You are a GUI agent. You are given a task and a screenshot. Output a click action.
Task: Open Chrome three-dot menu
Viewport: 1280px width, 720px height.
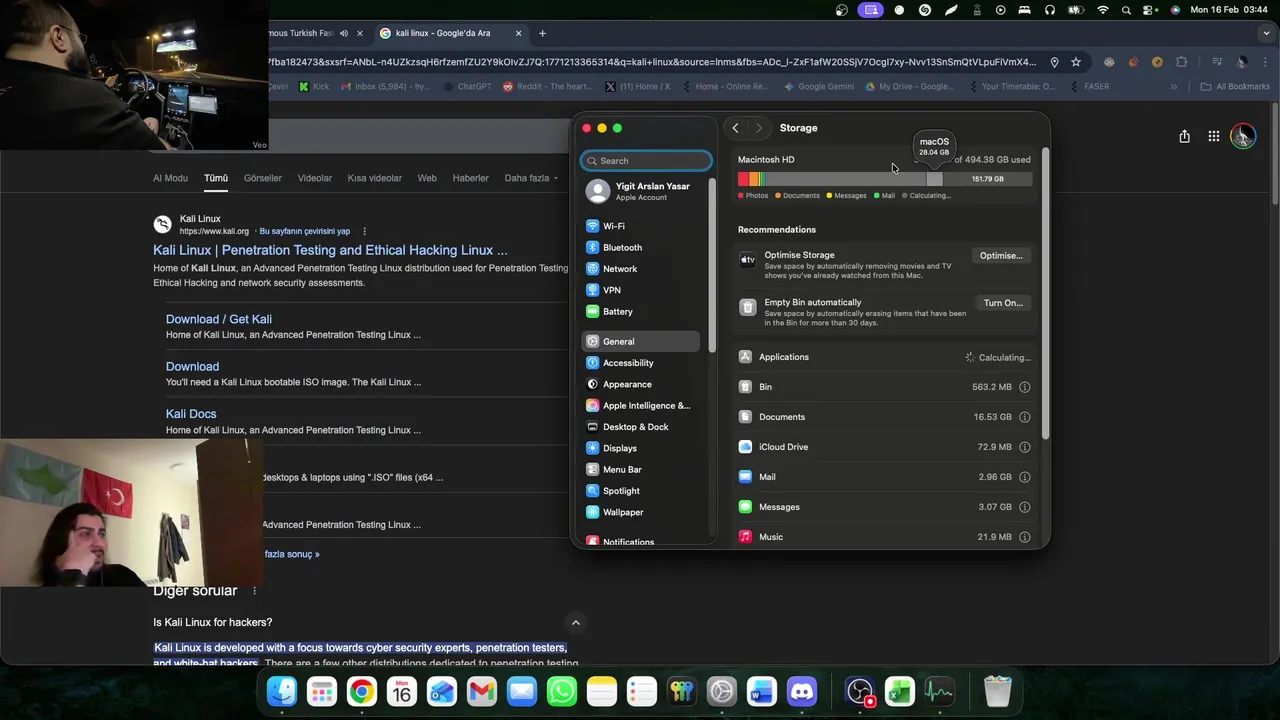1266,62
